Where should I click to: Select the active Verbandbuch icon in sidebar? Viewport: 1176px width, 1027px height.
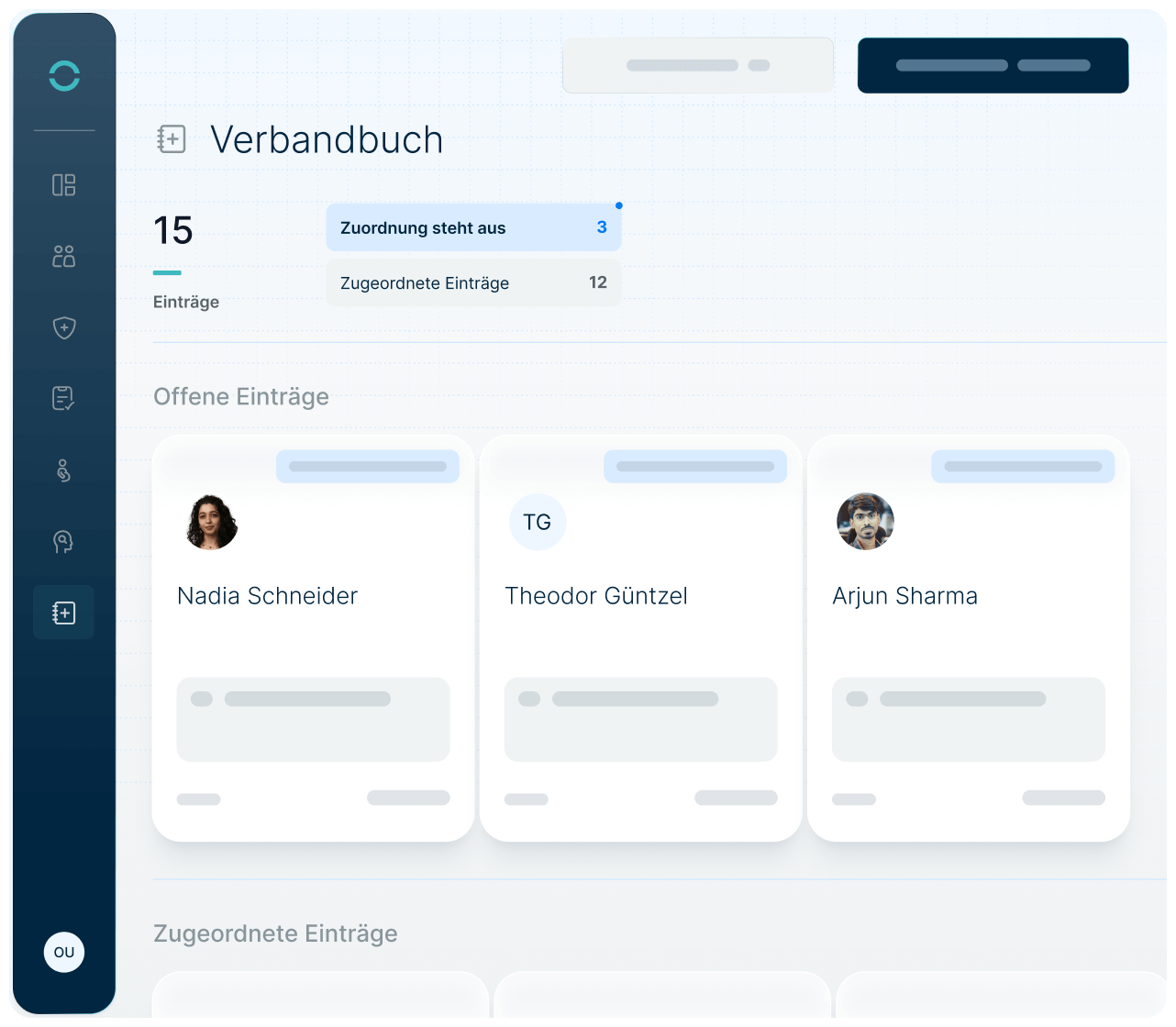[x=63, y=613]
